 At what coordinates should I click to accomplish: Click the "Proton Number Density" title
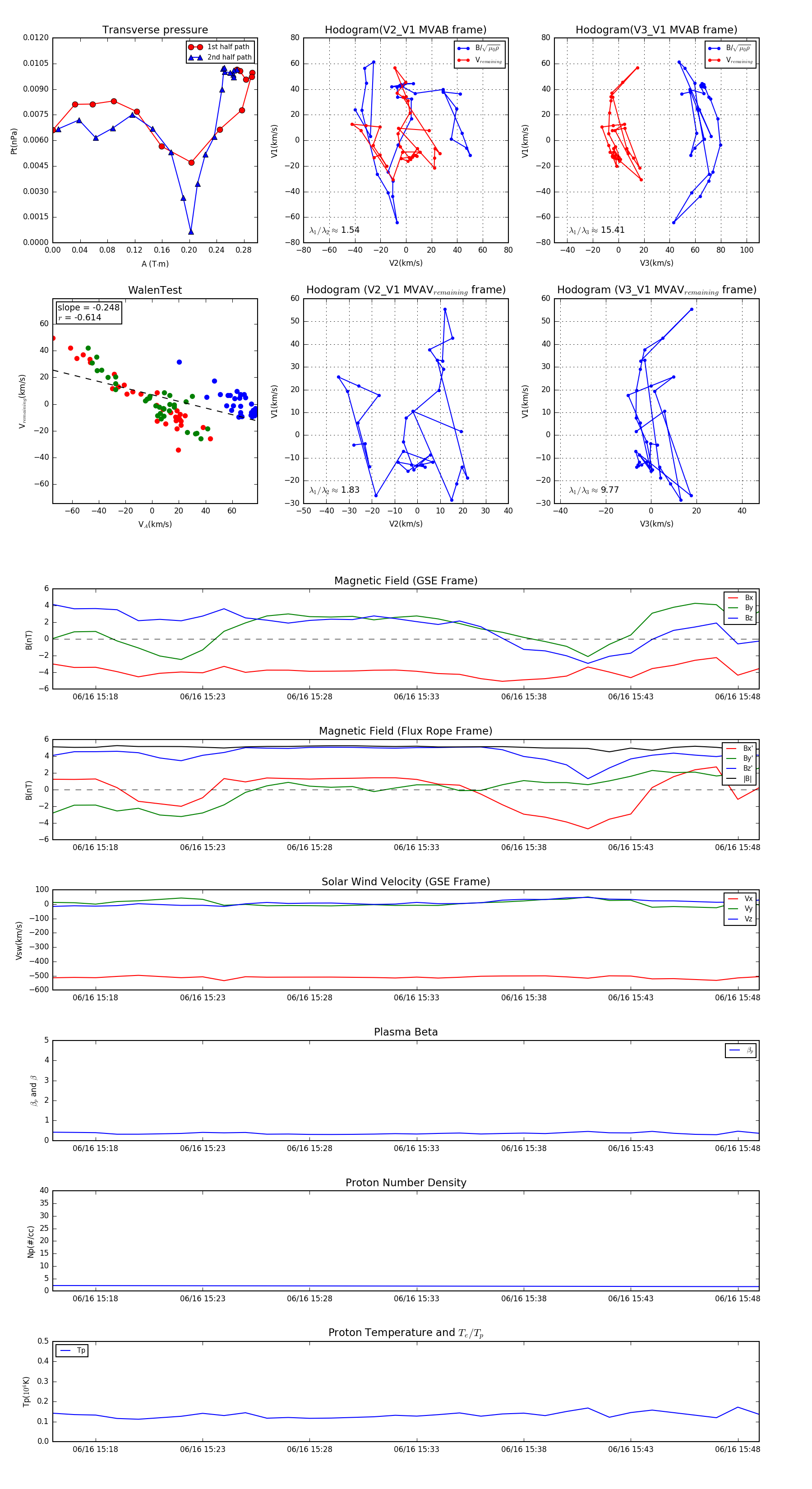(406, 1183)
